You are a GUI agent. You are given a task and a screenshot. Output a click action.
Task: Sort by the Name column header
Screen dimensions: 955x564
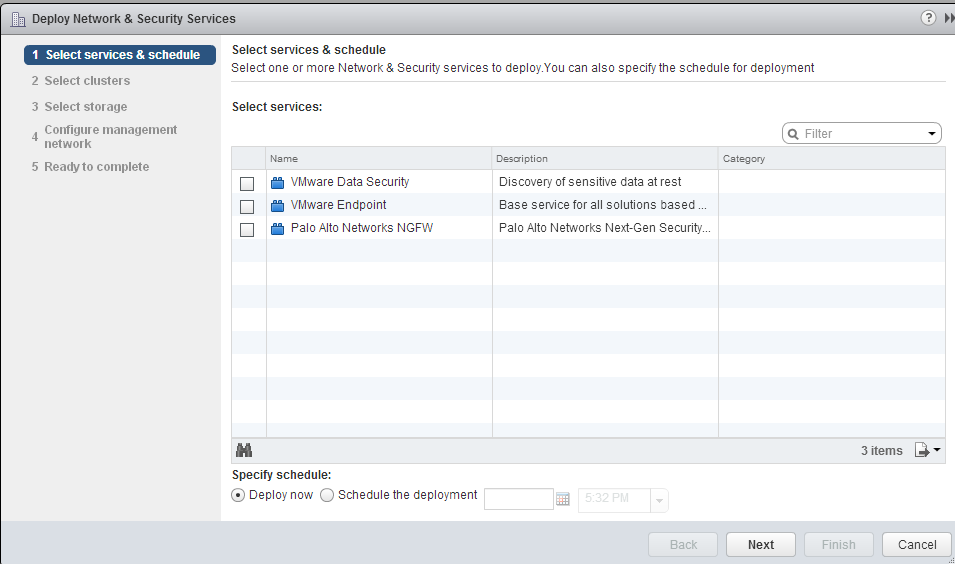(x=379, y=158)
